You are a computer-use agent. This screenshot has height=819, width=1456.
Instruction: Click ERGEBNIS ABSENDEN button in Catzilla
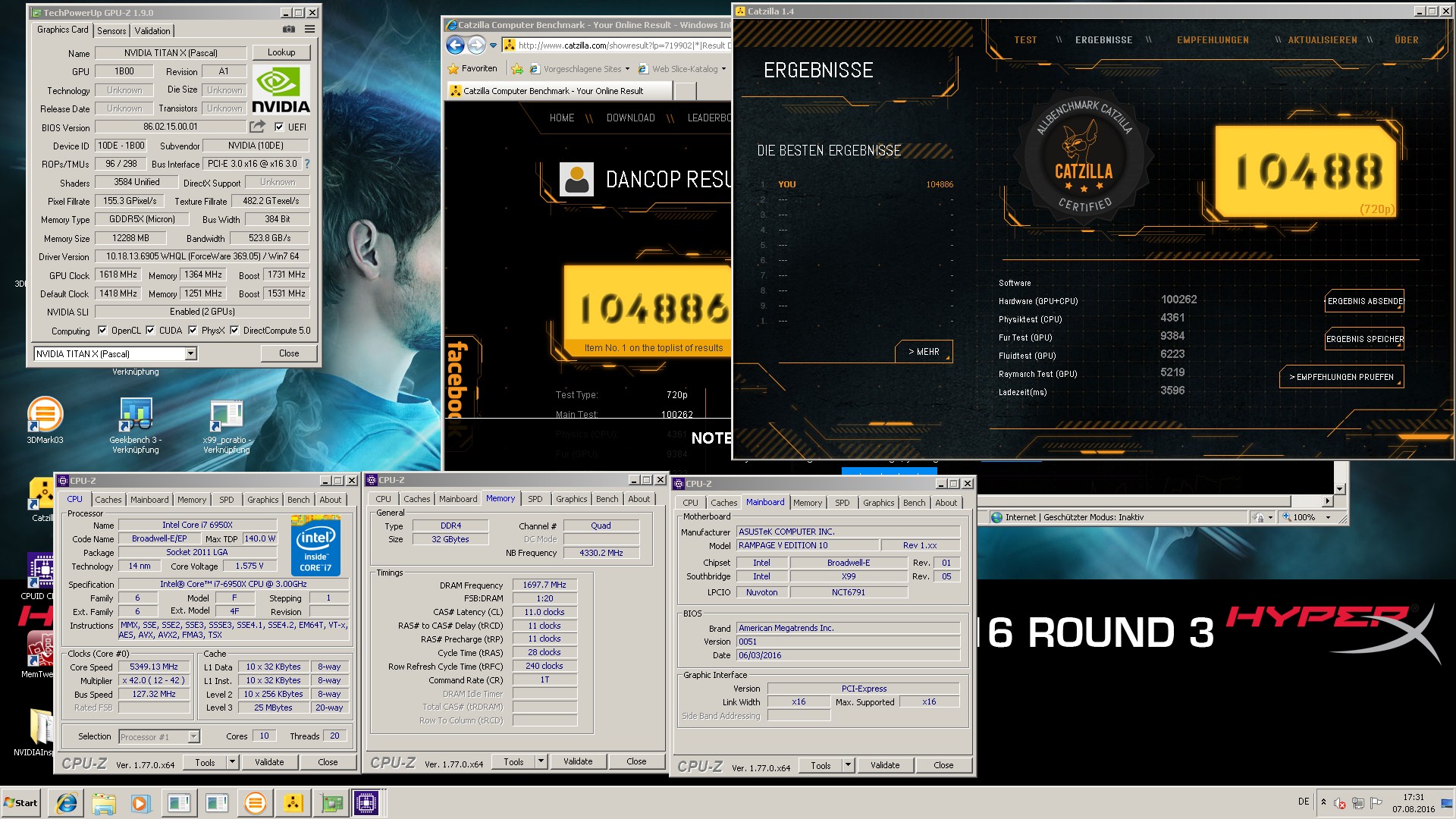(x=1365, y=301)
